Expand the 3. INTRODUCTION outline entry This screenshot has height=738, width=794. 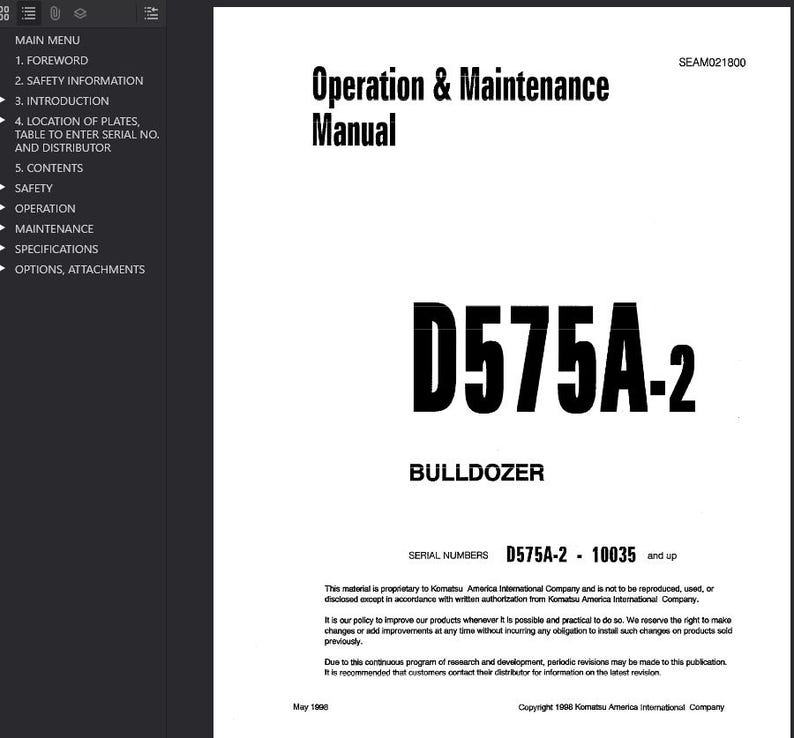(x=3, y=100)
